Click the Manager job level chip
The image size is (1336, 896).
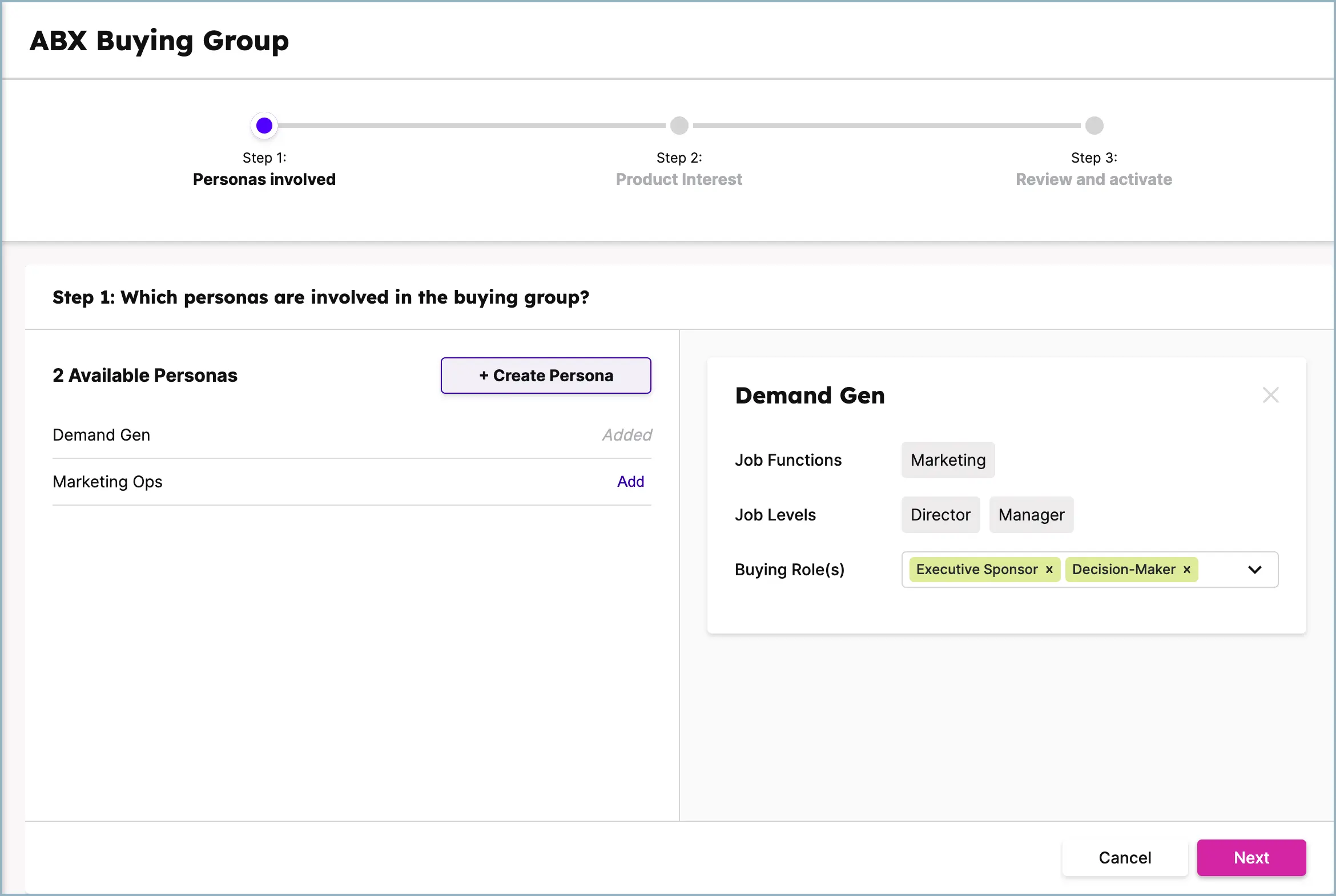tap(1031, 515)
